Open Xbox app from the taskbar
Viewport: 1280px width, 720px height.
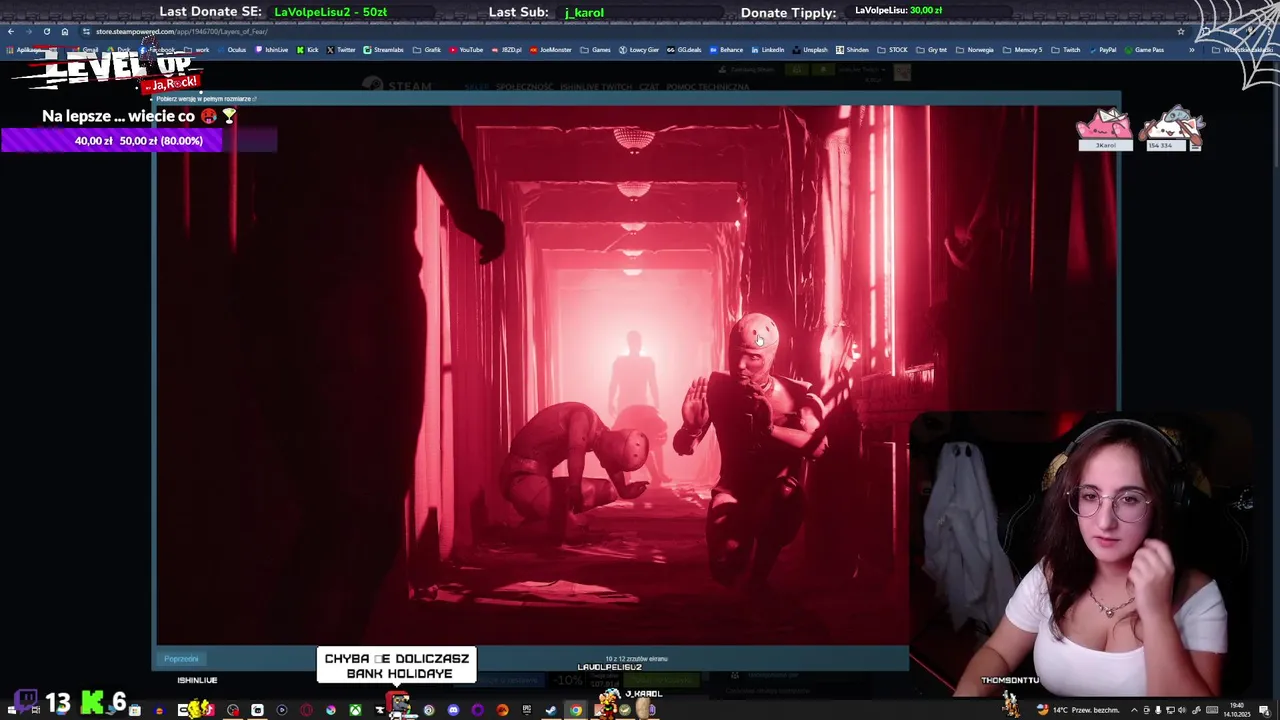[355, 710]
